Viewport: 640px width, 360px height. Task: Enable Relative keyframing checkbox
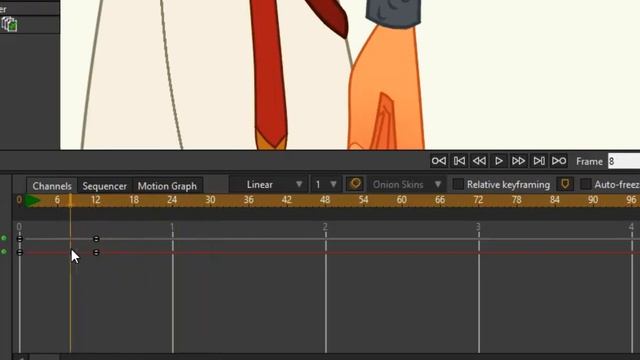tap(458, 184)
